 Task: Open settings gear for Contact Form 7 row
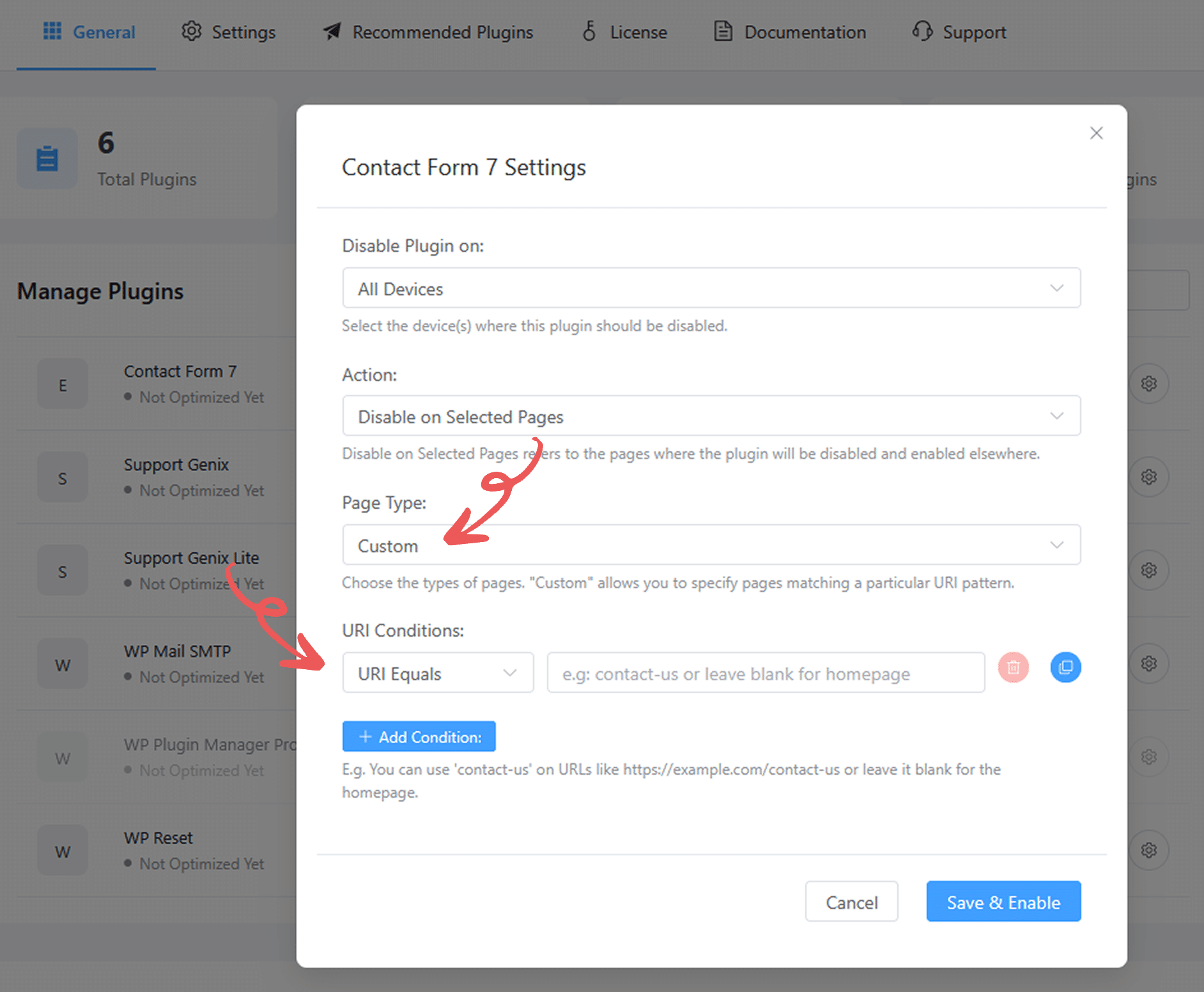[1149, 384]
